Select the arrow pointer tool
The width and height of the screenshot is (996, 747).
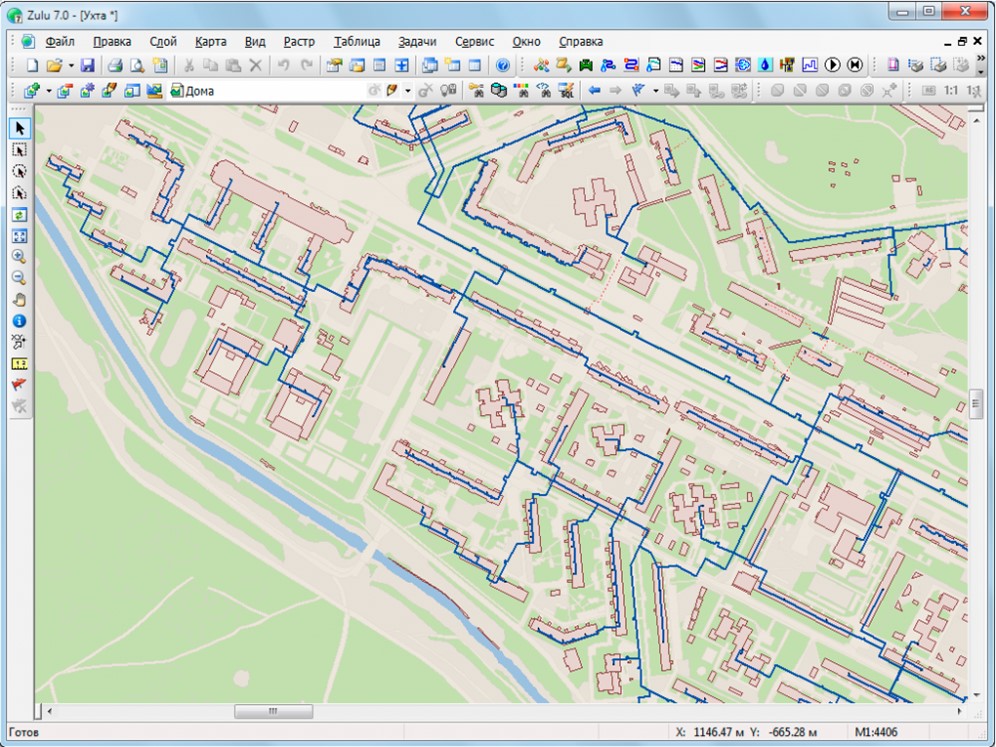tap(19, 128)
